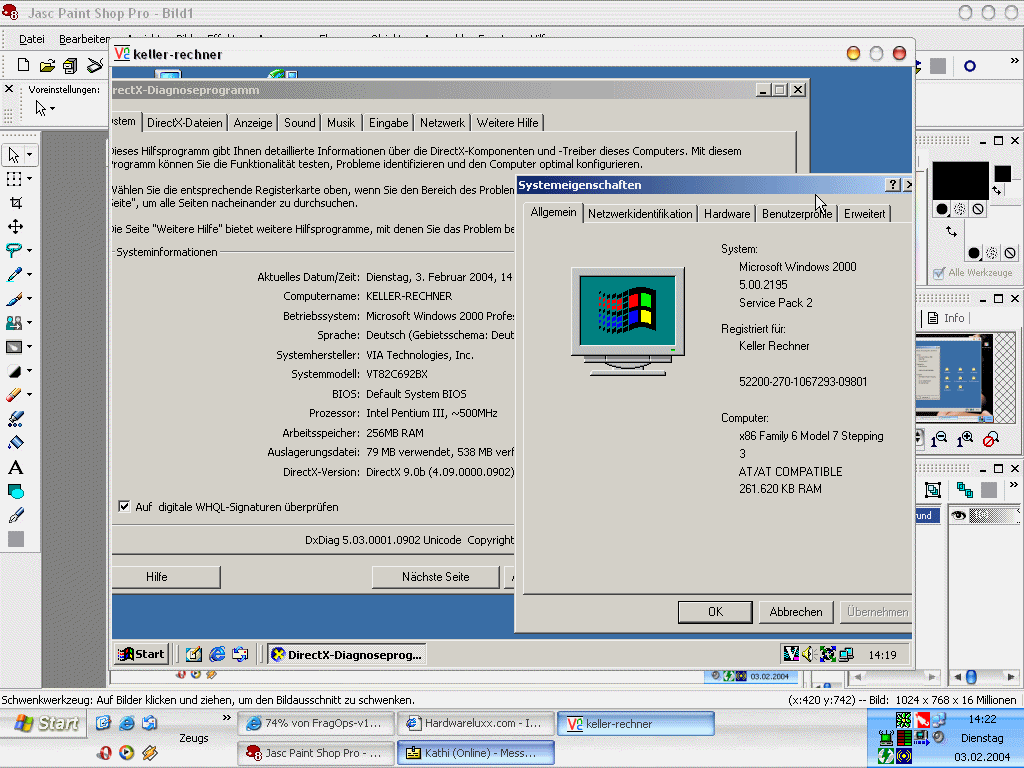Click zoom out icon in Overview palette

coord(938,440)
